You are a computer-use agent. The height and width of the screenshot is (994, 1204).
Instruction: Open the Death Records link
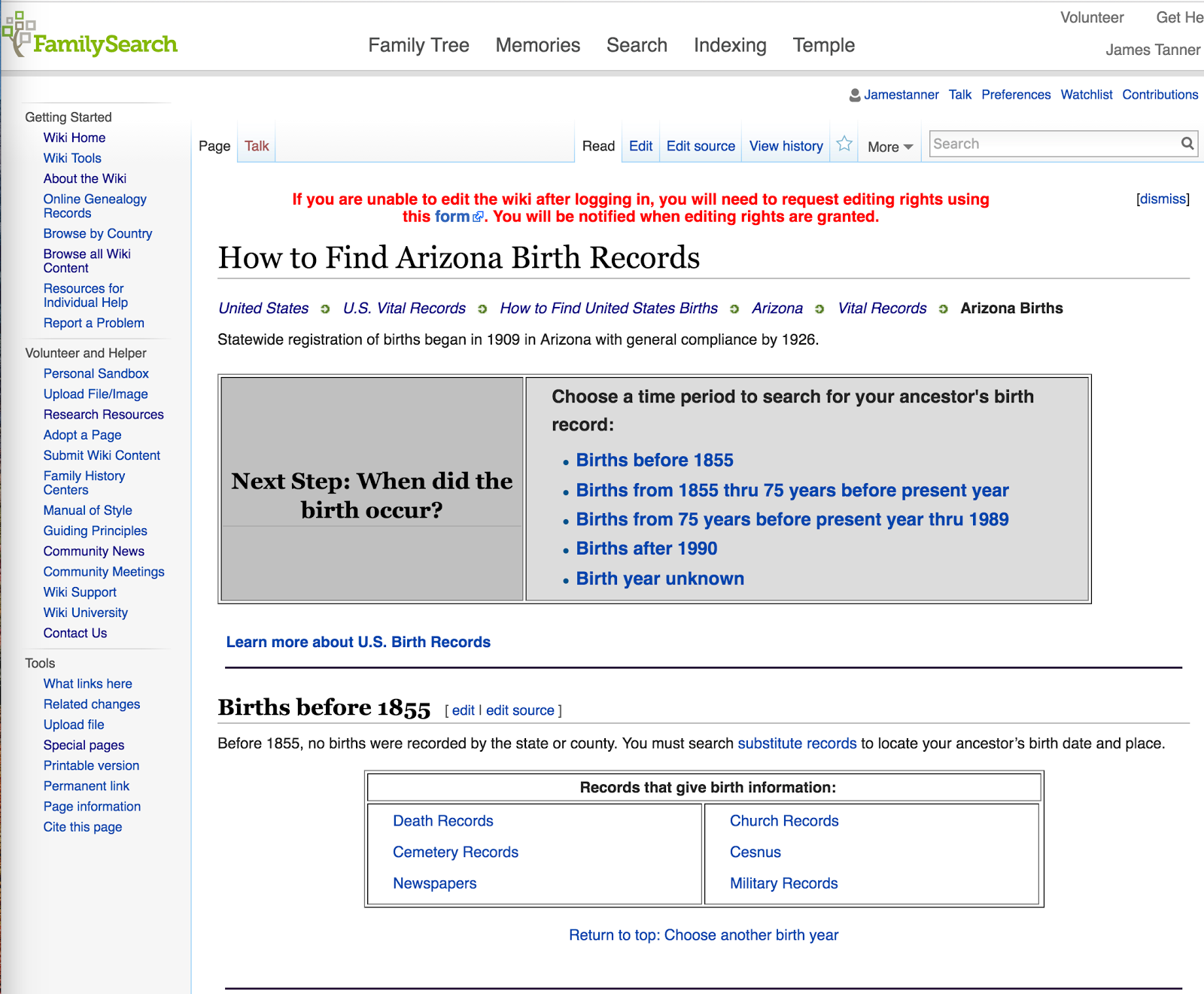(442, 821)
